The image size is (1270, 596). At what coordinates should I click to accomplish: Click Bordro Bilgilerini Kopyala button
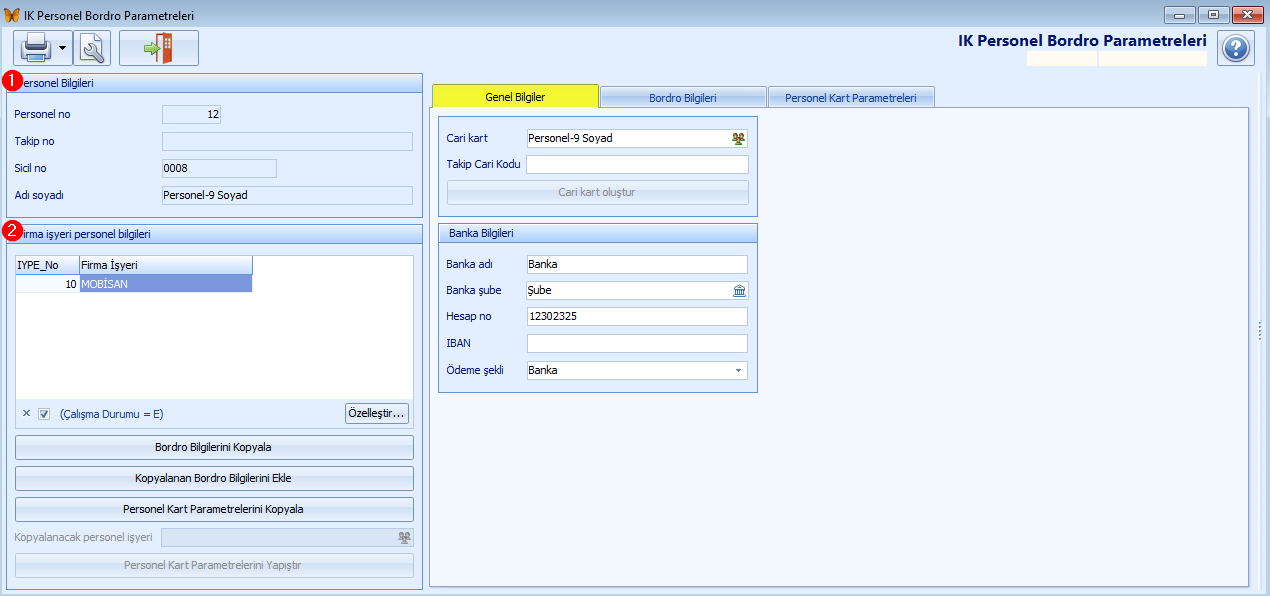point(214,447)
